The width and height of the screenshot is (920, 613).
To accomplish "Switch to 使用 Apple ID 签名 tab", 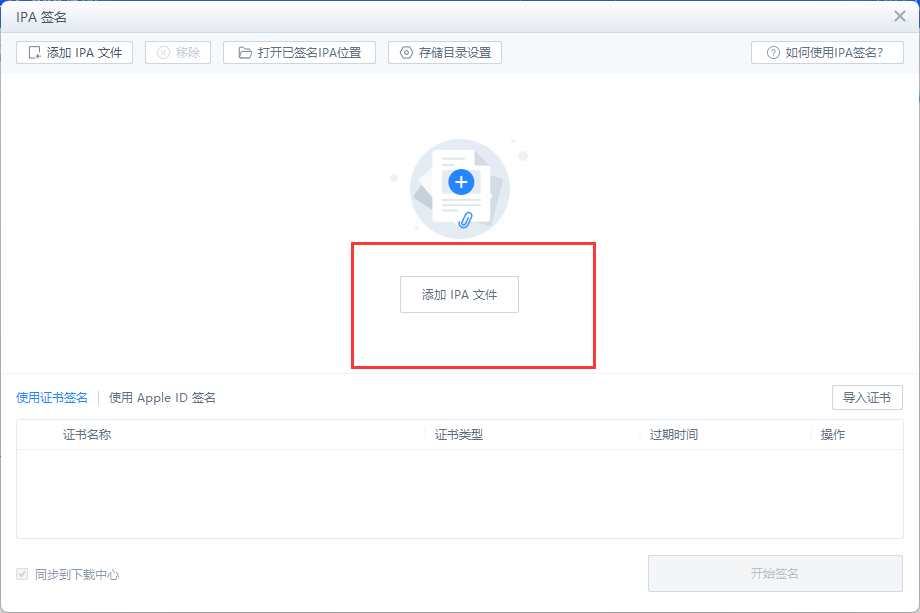I will click(163, 398).
